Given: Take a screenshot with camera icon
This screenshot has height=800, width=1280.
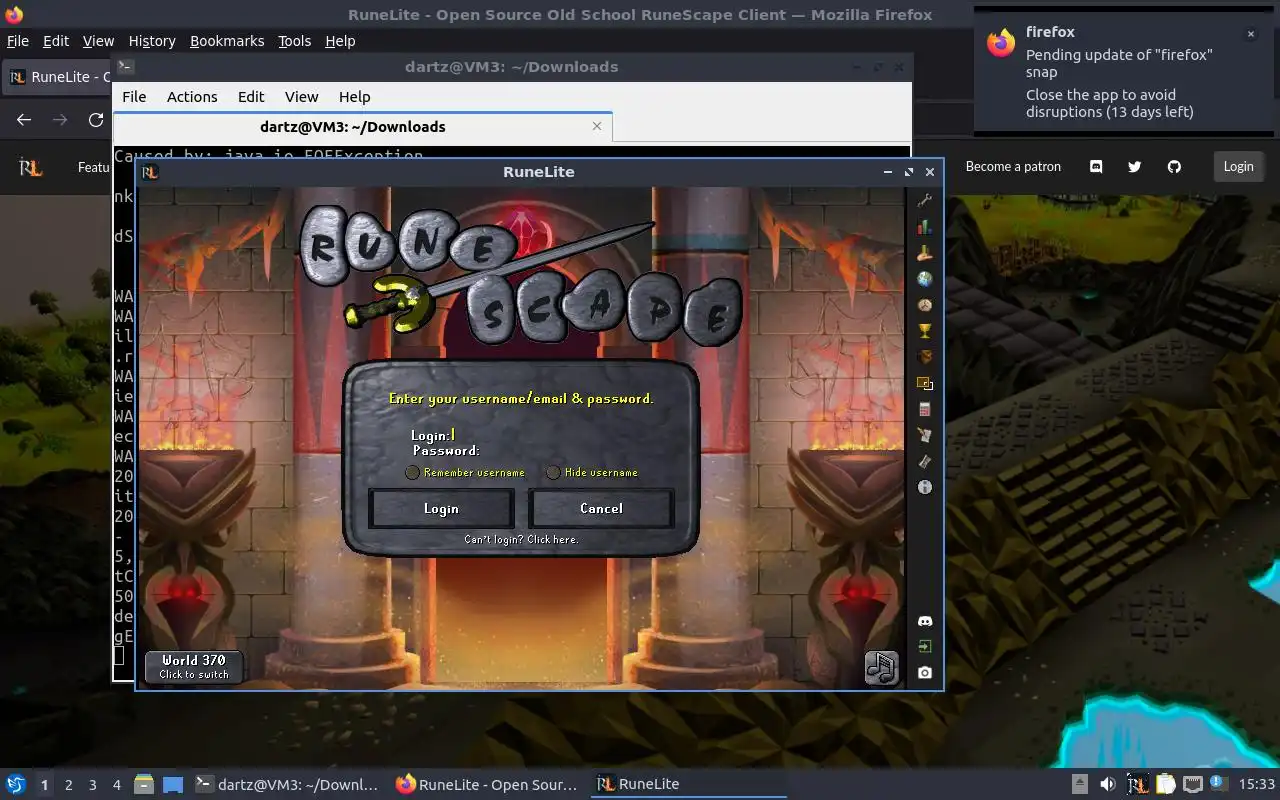Looking at the screenshot, I should click(925, 673).
